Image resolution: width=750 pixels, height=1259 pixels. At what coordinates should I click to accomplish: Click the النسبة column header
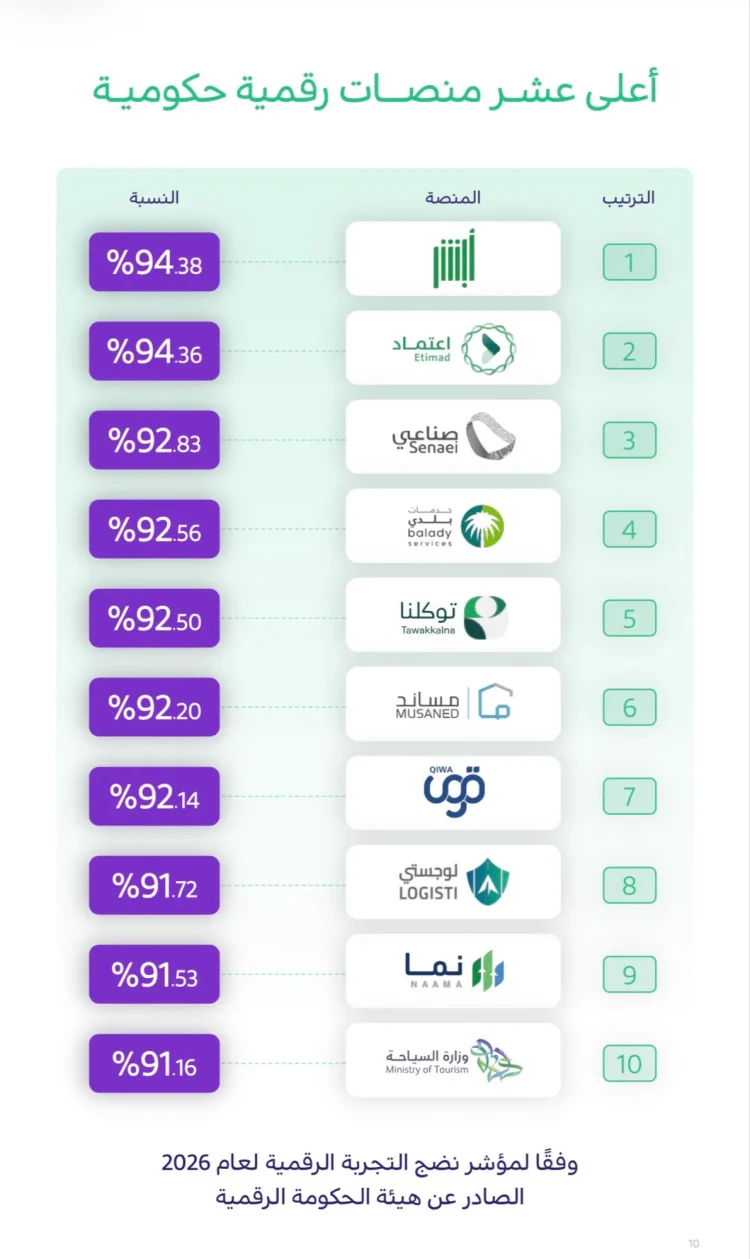(154, 197)
